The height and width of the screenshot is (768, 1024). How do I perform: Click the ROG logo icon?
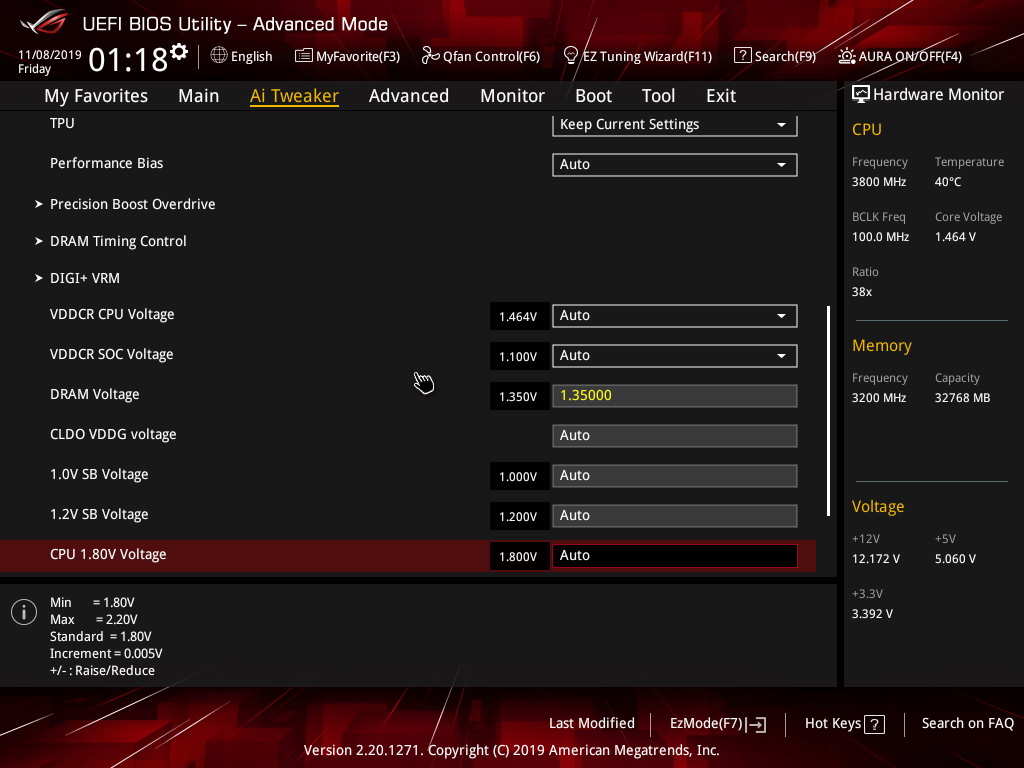pos(43,22)
